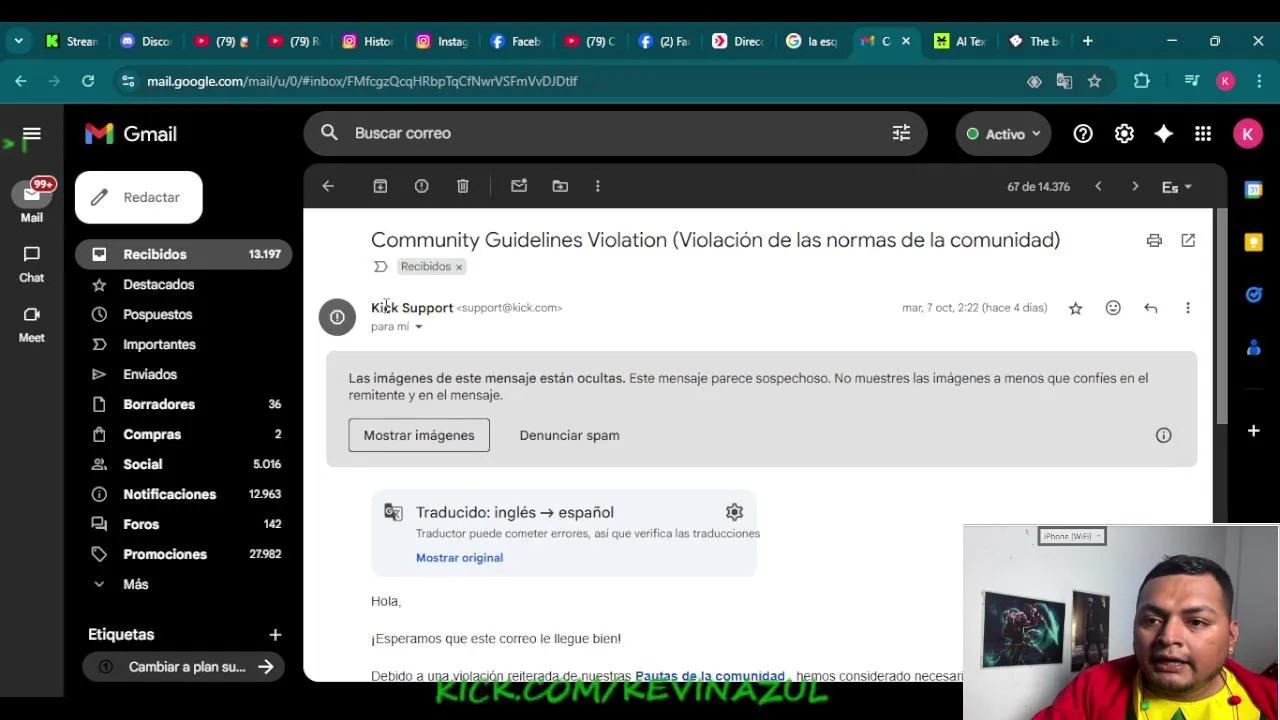
Task: Open the Activo status dropdown
Action: point(1003,134)
